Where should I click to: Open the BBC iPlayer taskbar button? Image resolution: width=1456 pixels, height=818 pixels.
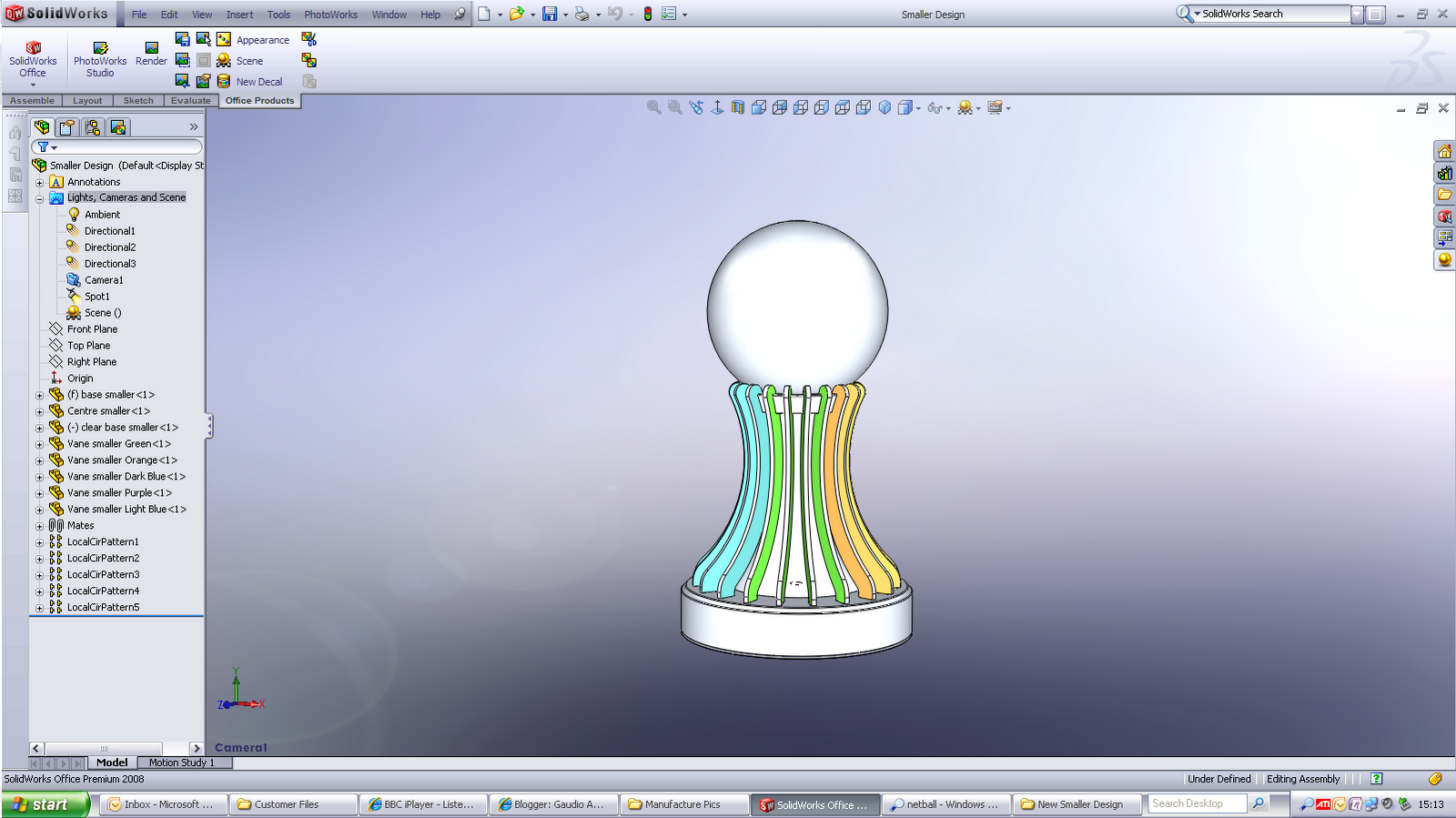(422, 804)
